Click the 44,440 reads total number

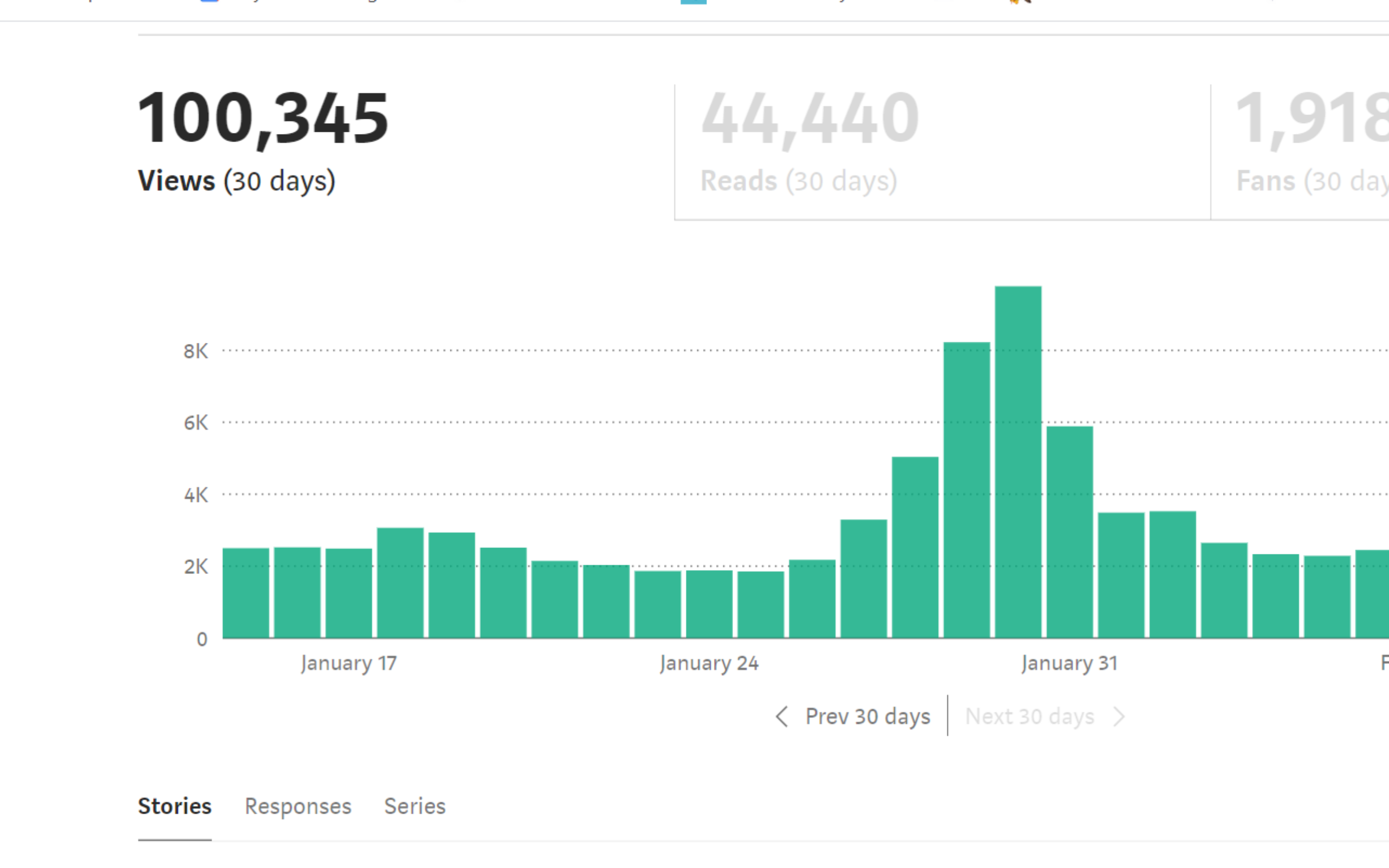point(810,118)
